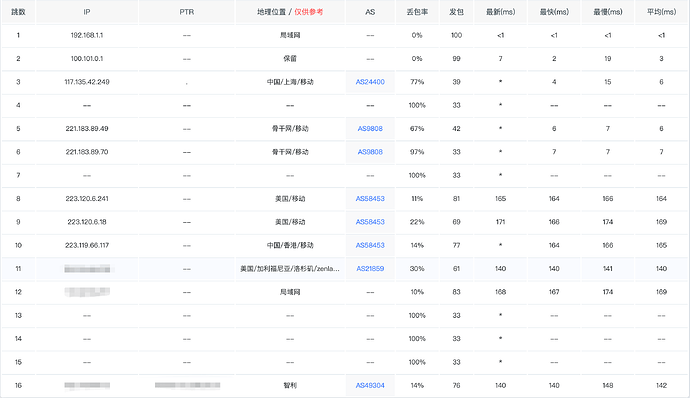Select the IP 117.135.42.249 cell

tap(87, 82)
